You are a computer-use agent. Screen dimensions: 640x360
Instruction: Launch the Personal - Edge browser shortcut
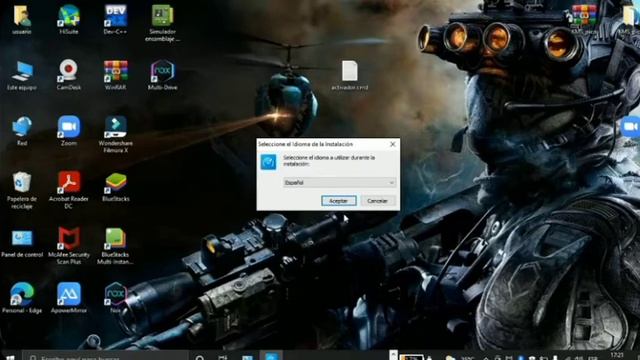click(22, 298)
